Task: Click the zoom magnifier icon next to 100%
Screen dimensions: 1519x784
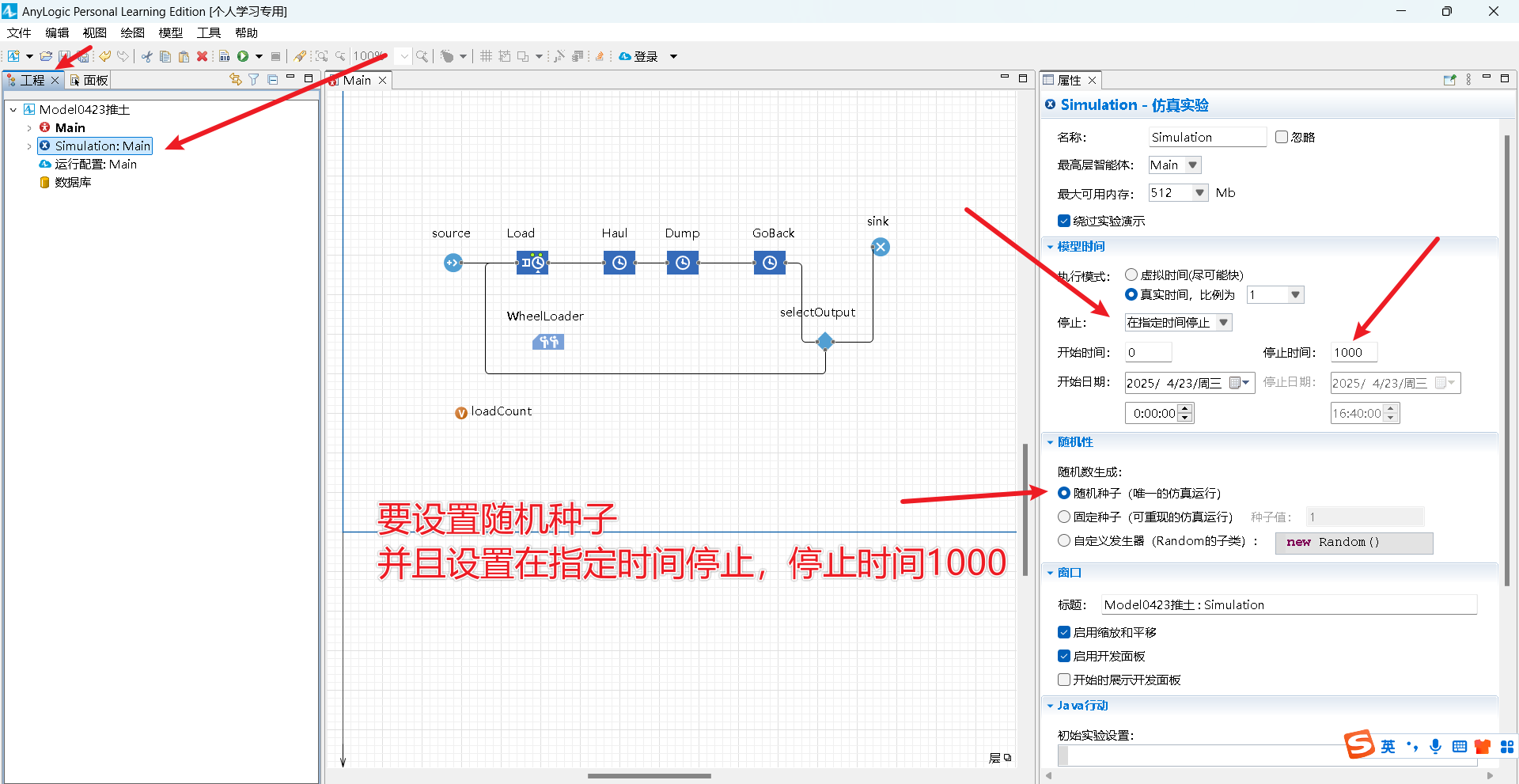Action: pyautogui.click(x=422, y=56)
